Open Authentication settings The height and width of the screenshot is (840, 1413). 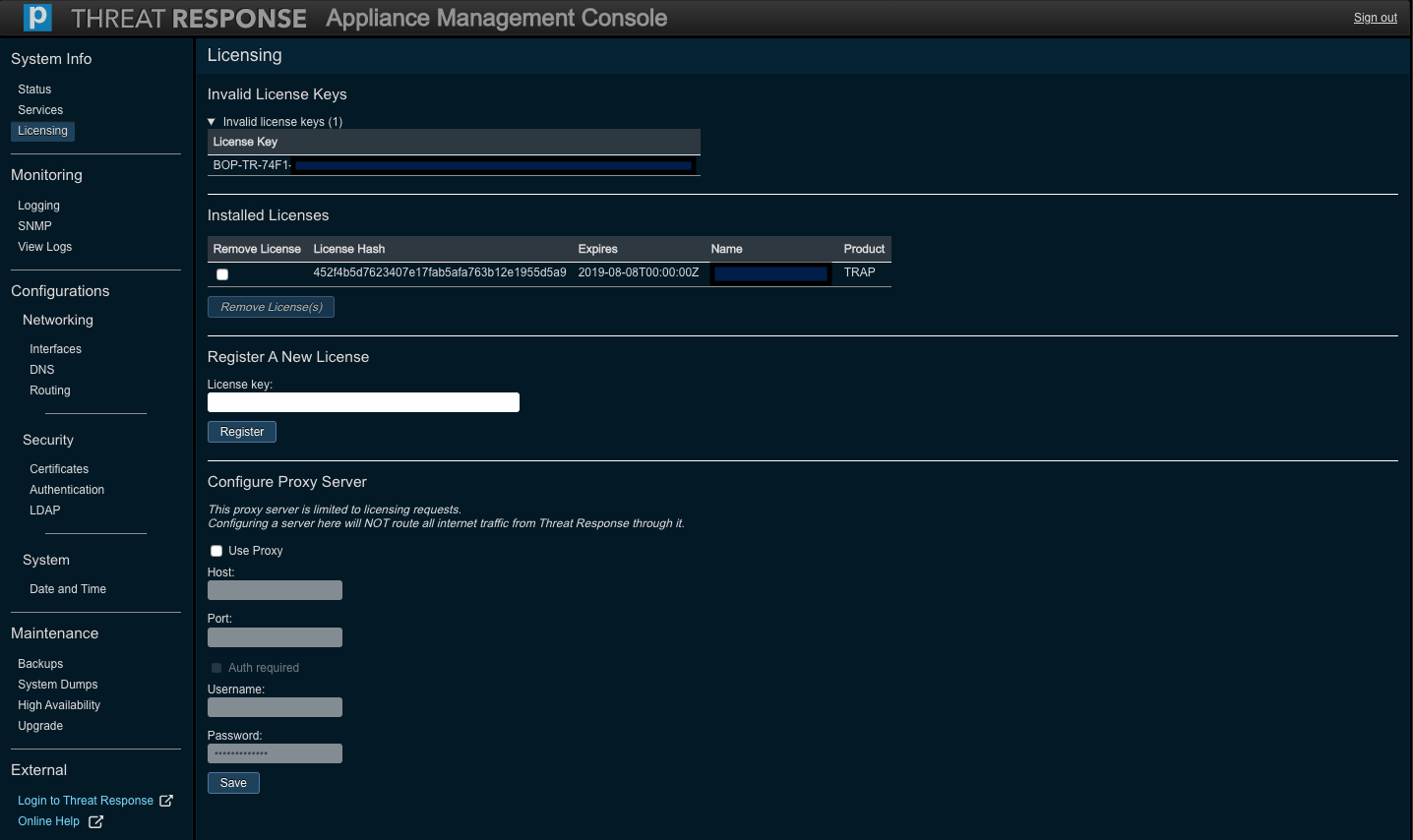pos(67,490)
